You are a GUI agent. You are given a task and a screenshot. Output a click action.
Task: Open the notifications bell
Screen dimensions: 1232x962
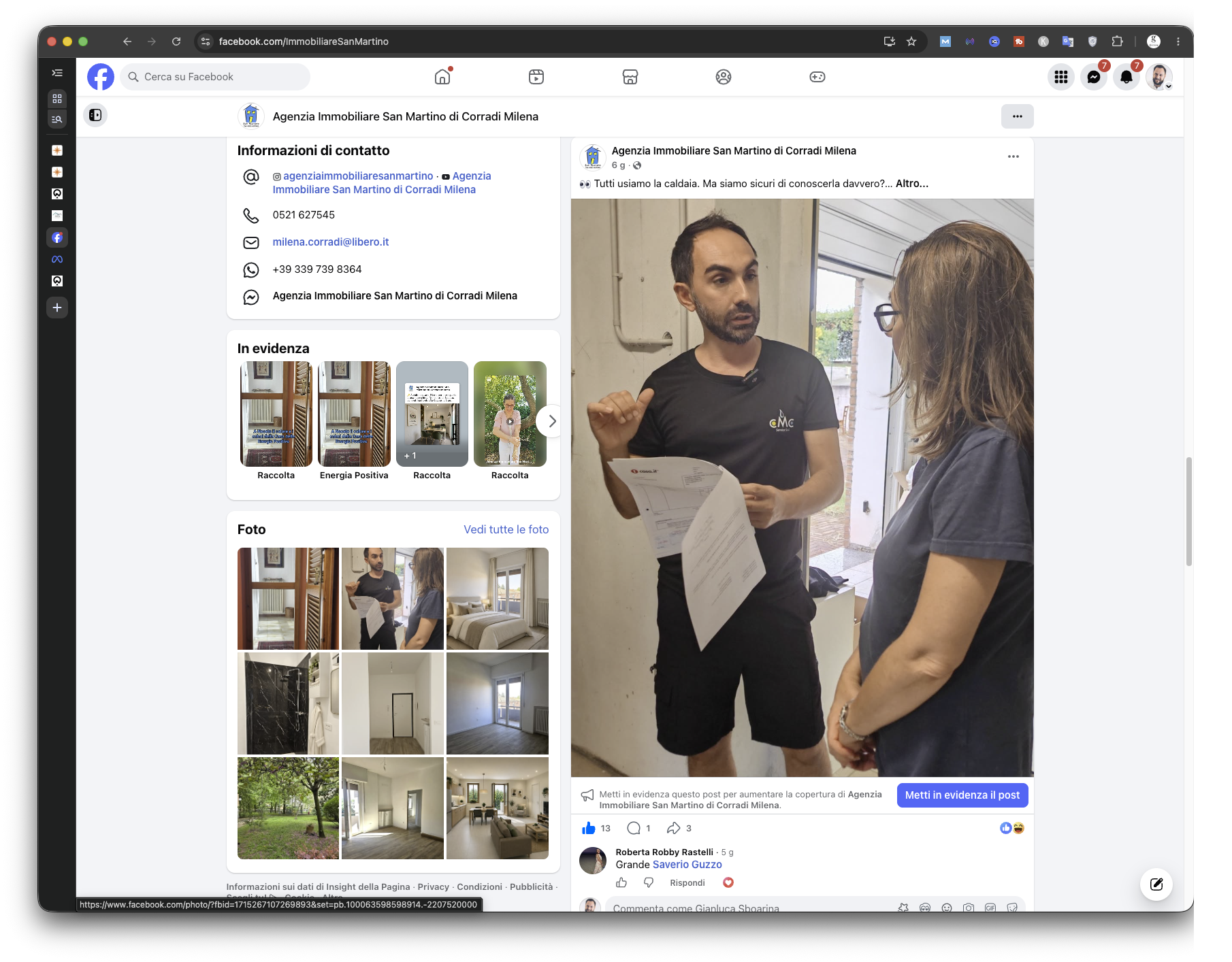(x=1126, y=77)
